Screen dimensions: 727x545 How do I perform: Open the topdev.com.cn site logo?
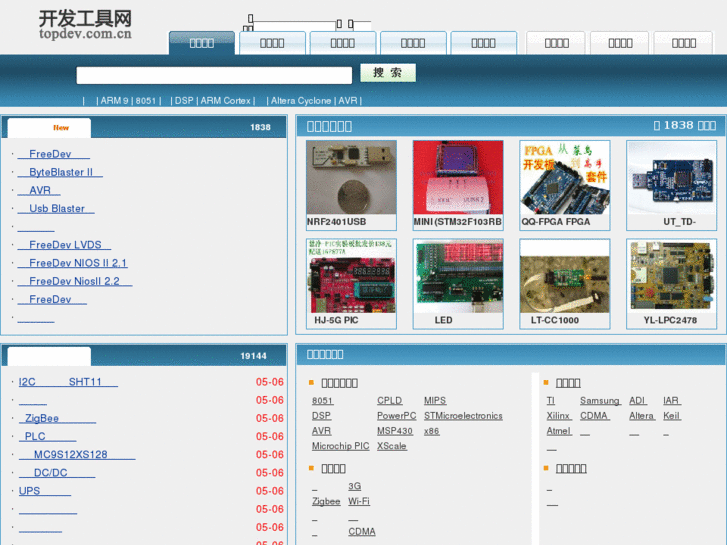pos(85,25)
